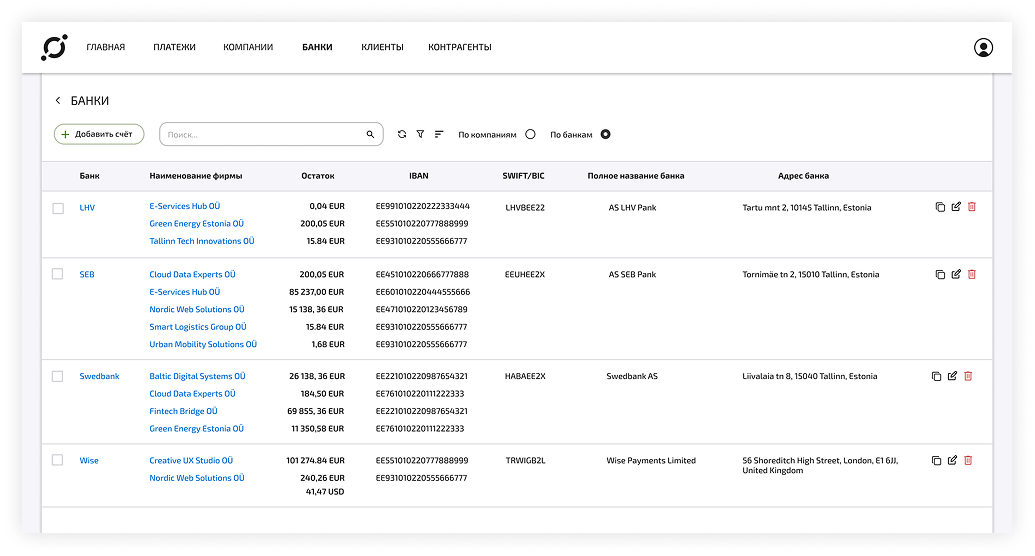Delete the Wise bank row
Viewport: 1035px width, 556px height.
(x=968, y=460)
